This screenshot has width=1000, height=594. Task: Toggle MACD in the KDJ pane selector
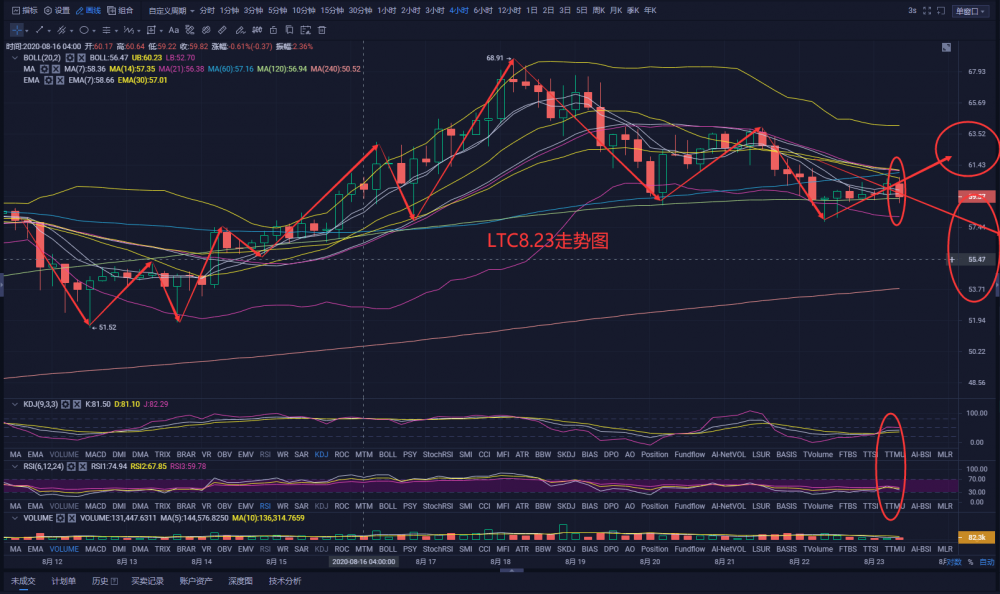(96, 454)
